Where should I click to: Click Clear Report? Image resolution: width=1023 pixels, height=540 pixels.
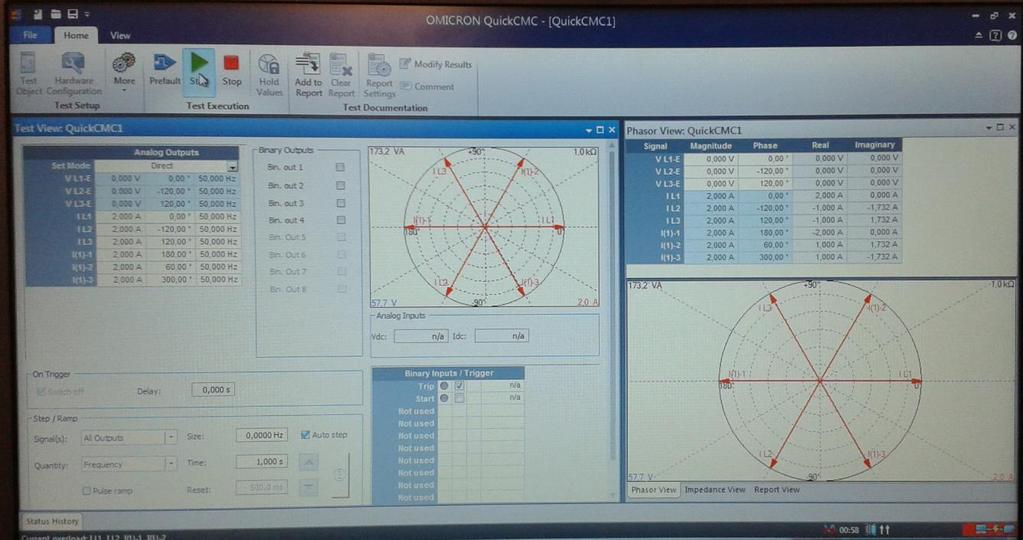(x=341, y=75)
